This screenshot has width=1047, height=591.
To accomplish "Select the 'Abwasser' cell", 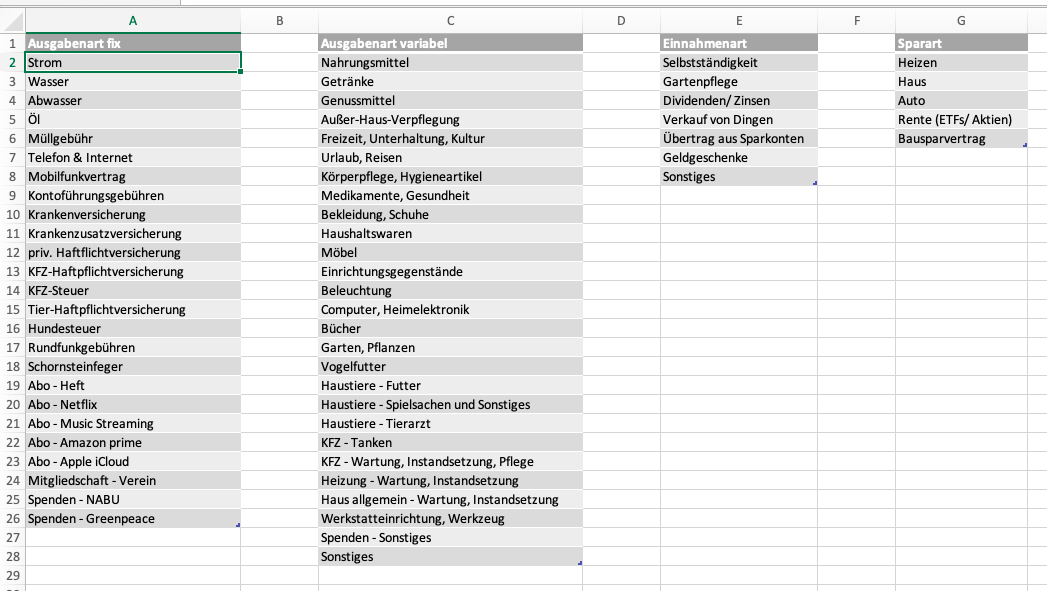I will pos(133,100).
